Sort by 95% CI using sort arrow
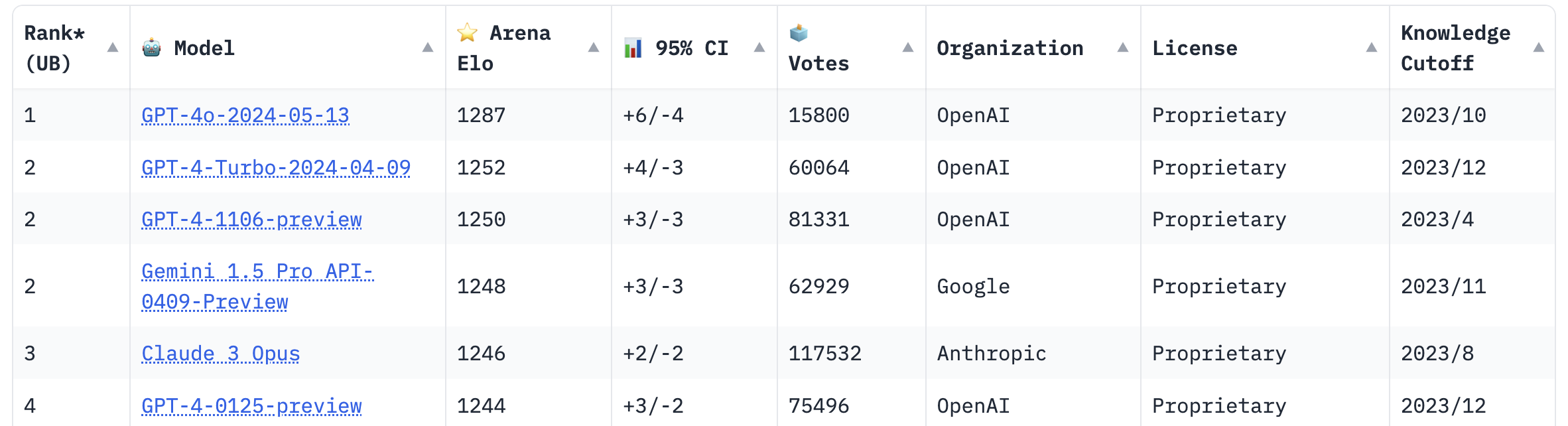The width and height of the screenshot is (1568, 426). (759, 47)
